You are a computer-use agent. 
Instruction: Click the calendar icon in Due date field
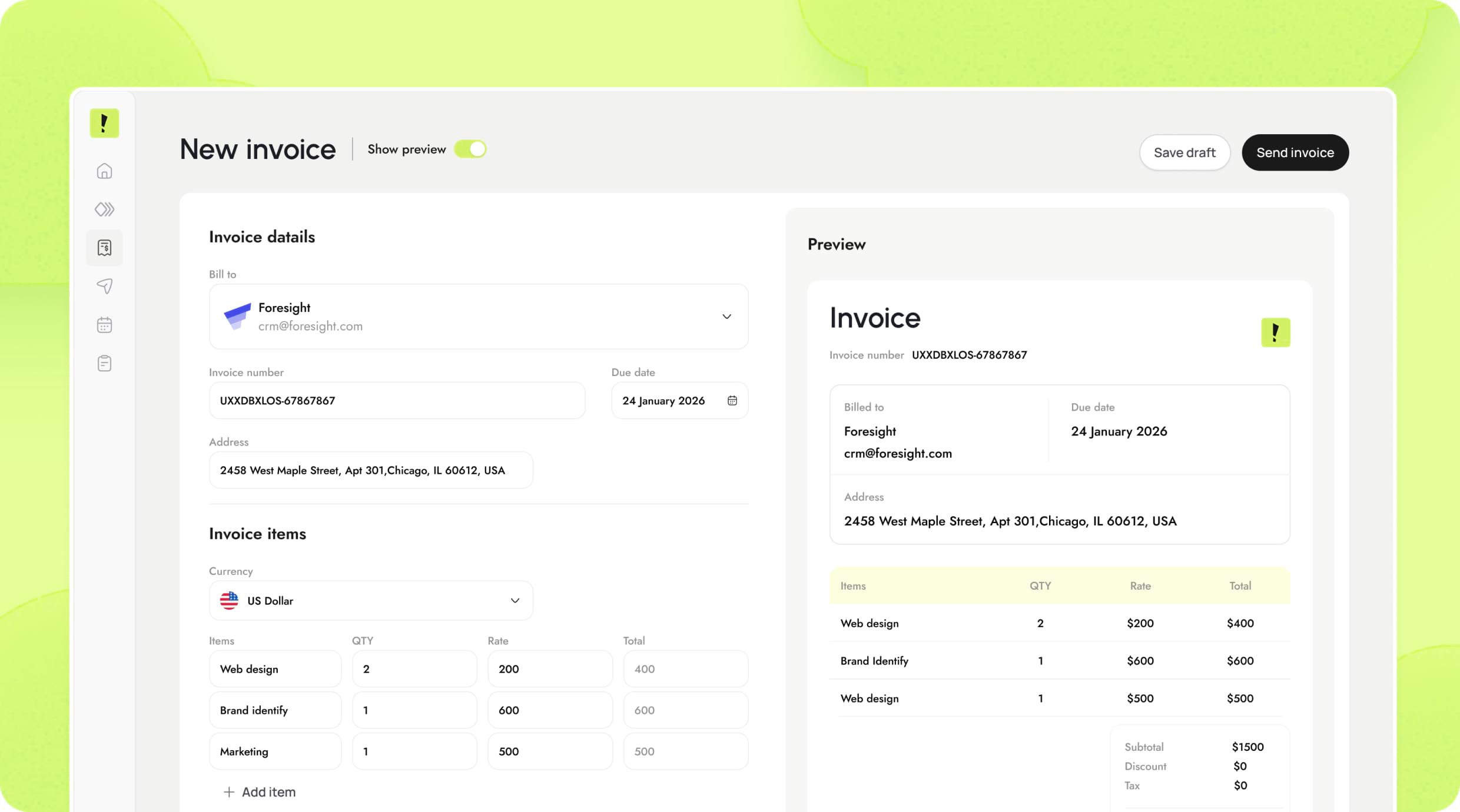coord(732,401)
